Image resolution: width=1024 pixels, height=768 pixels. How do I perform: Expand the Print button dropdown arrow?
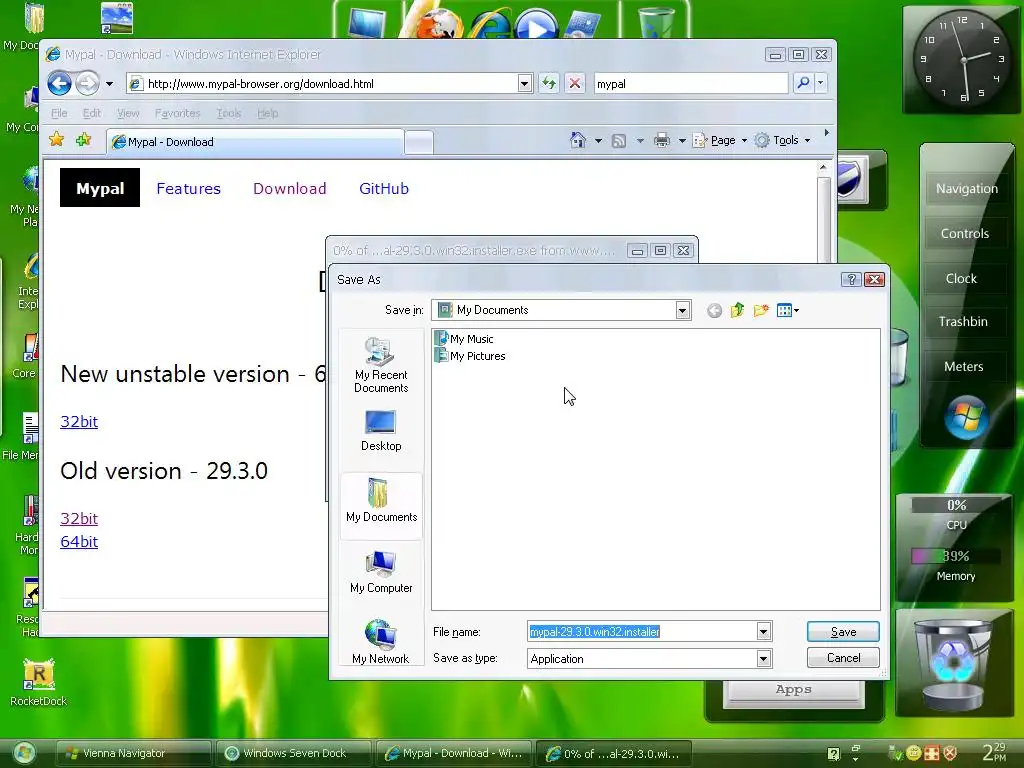pyautogui.click(x=682, y=140)
